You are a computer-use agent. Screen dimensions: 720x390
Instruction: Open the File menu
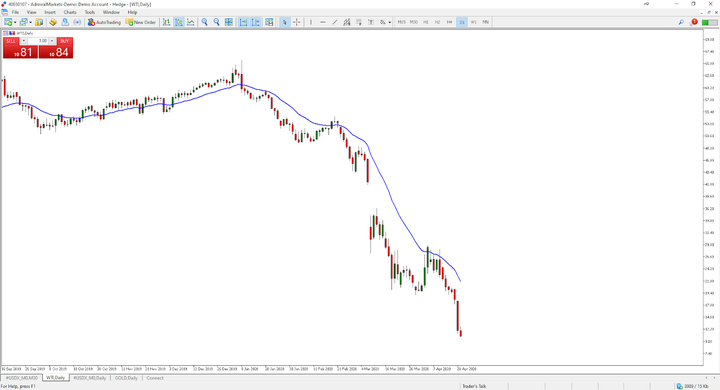pos(15,12)
